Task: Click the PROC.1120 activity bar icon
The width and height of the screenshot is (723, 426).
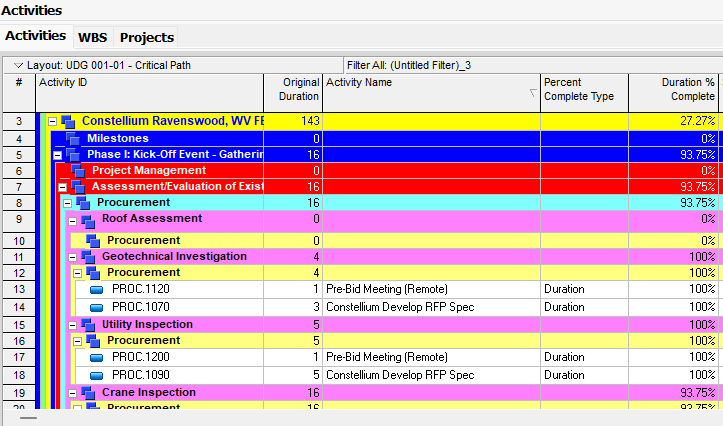Action: pos(96,290)
